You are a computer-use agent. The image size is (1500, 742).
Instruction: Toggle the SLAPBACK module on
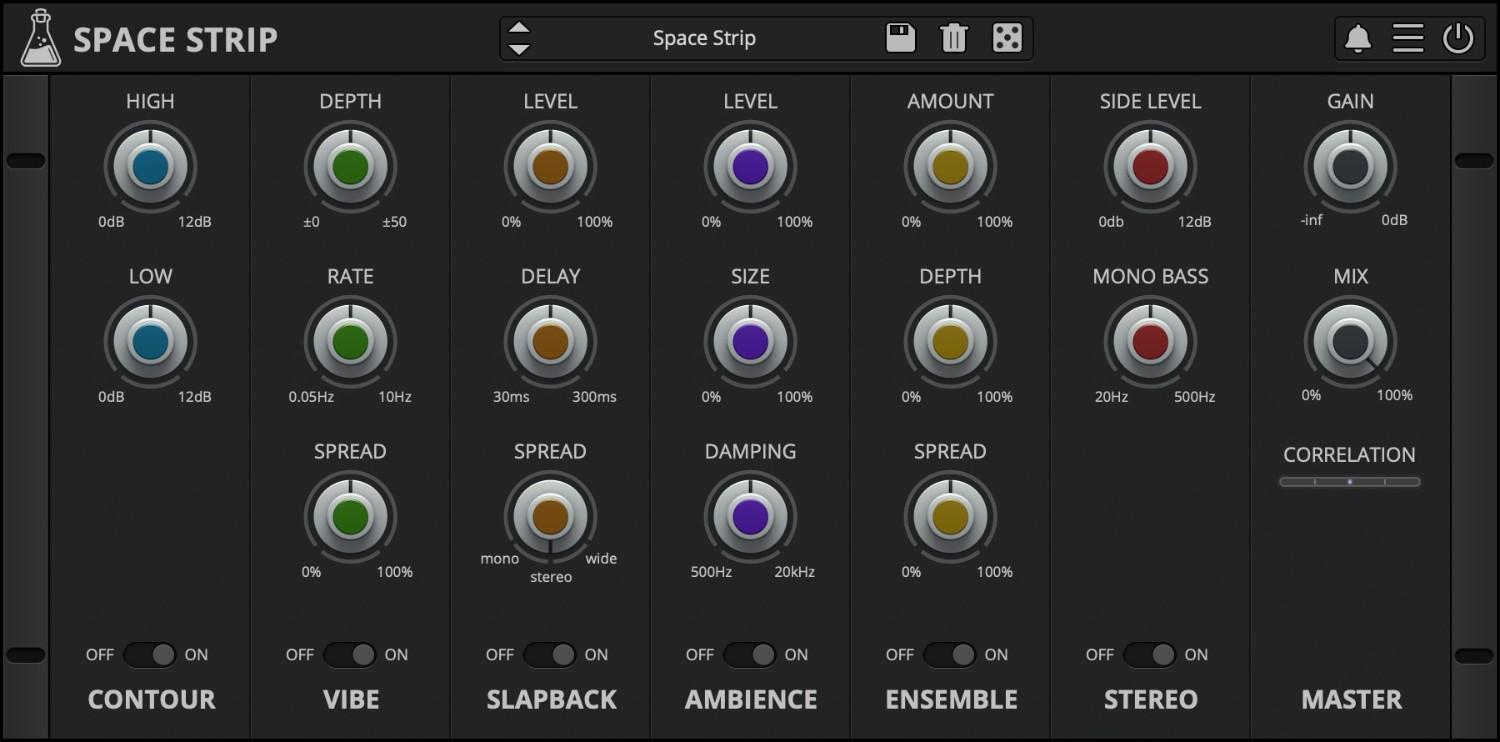point(550,654)
